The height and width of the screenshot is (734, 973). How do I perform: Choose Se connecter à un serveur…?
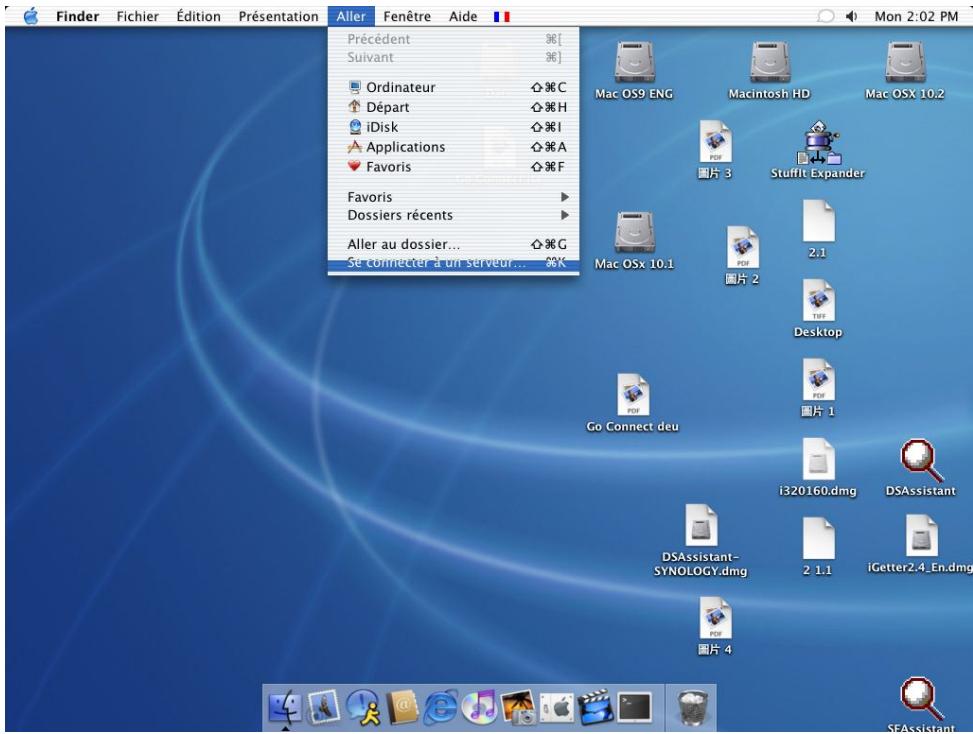pyautogui.click(x=454, y=263)
